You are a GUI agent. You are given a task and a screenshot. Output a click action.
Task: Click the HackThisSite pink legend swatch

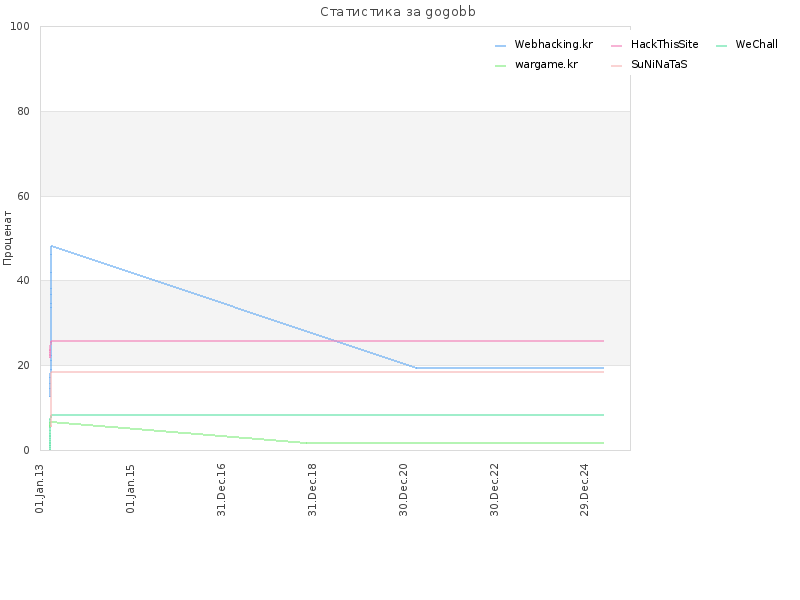pyautogui.click(x=616, y=46)
